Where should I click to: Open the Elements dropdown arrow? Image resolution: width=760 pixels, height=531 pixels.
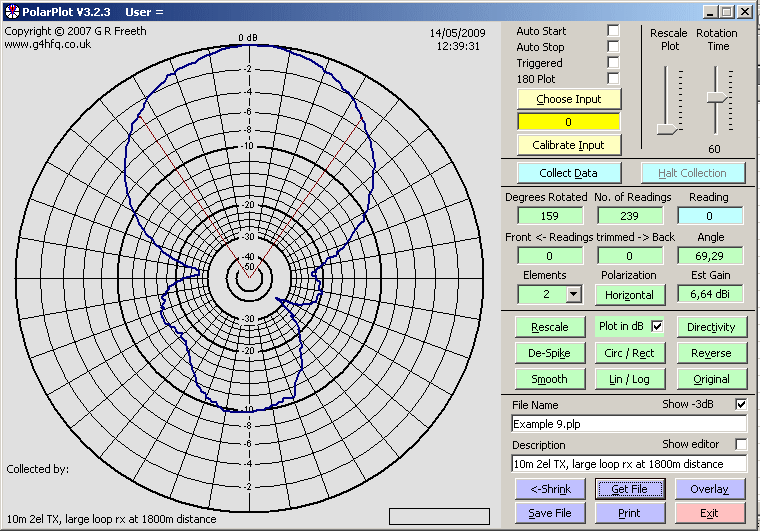pos(573,294)
